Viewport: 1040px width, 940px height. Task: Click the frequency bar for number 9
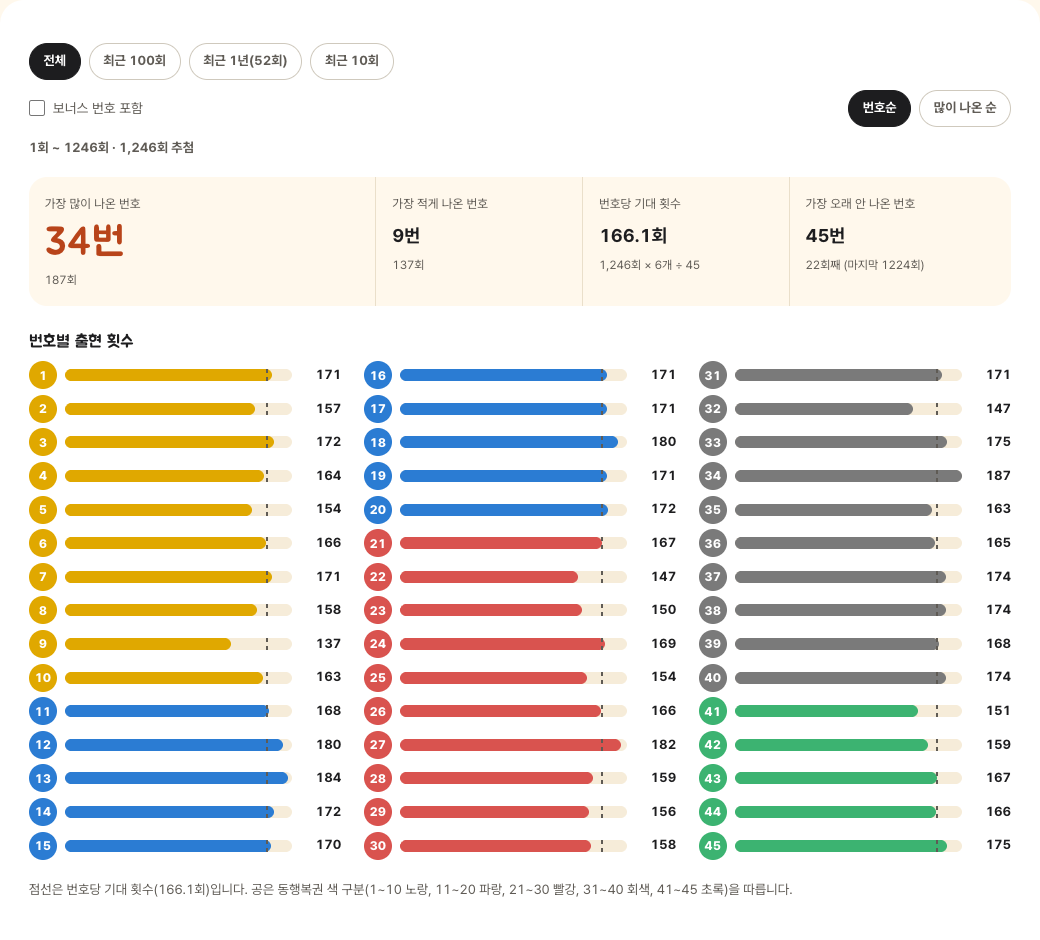178,644
